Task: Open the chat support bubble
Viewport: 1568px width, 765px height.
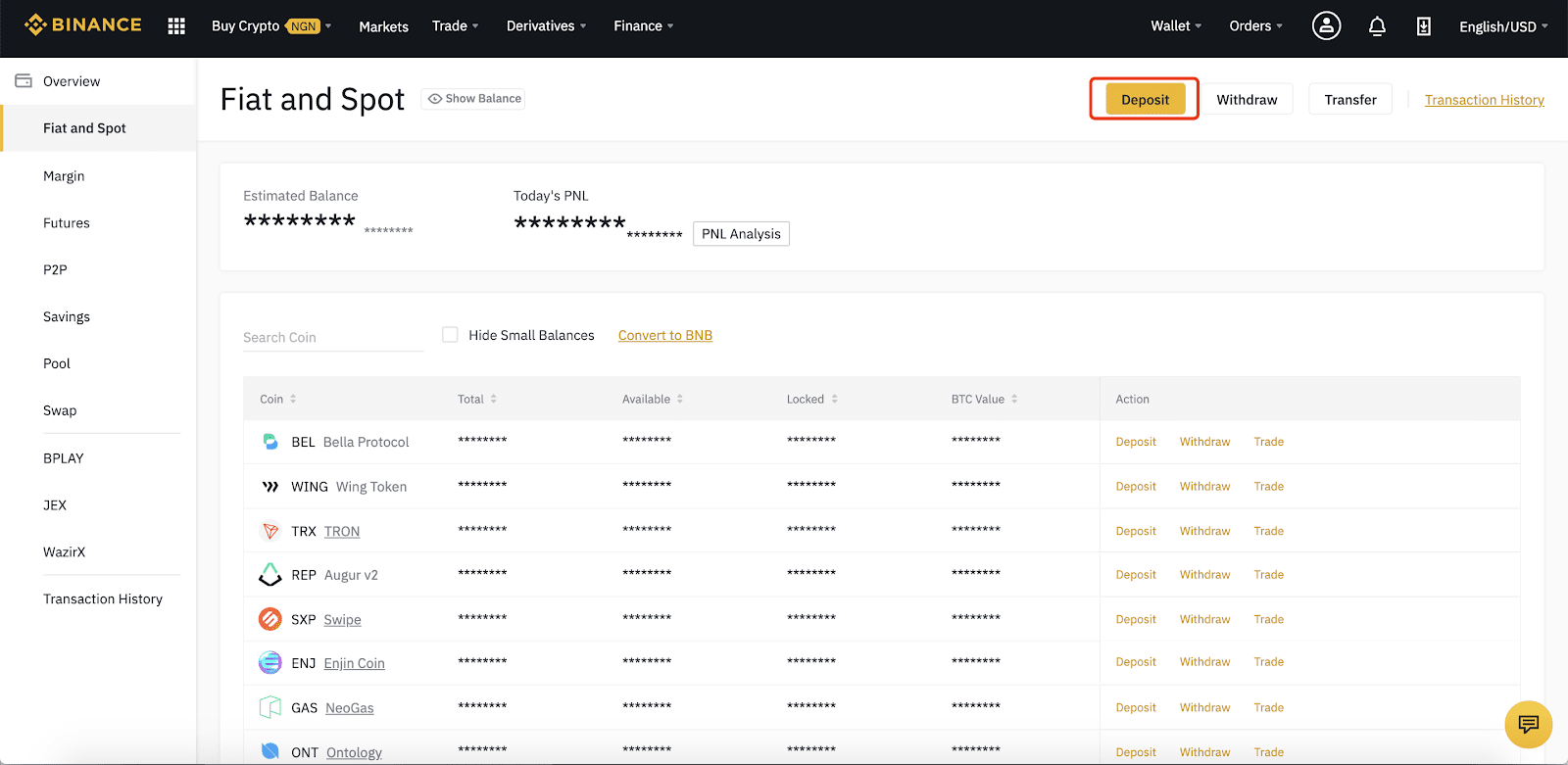Action: pyautogui.click(x=1528, y=724)
